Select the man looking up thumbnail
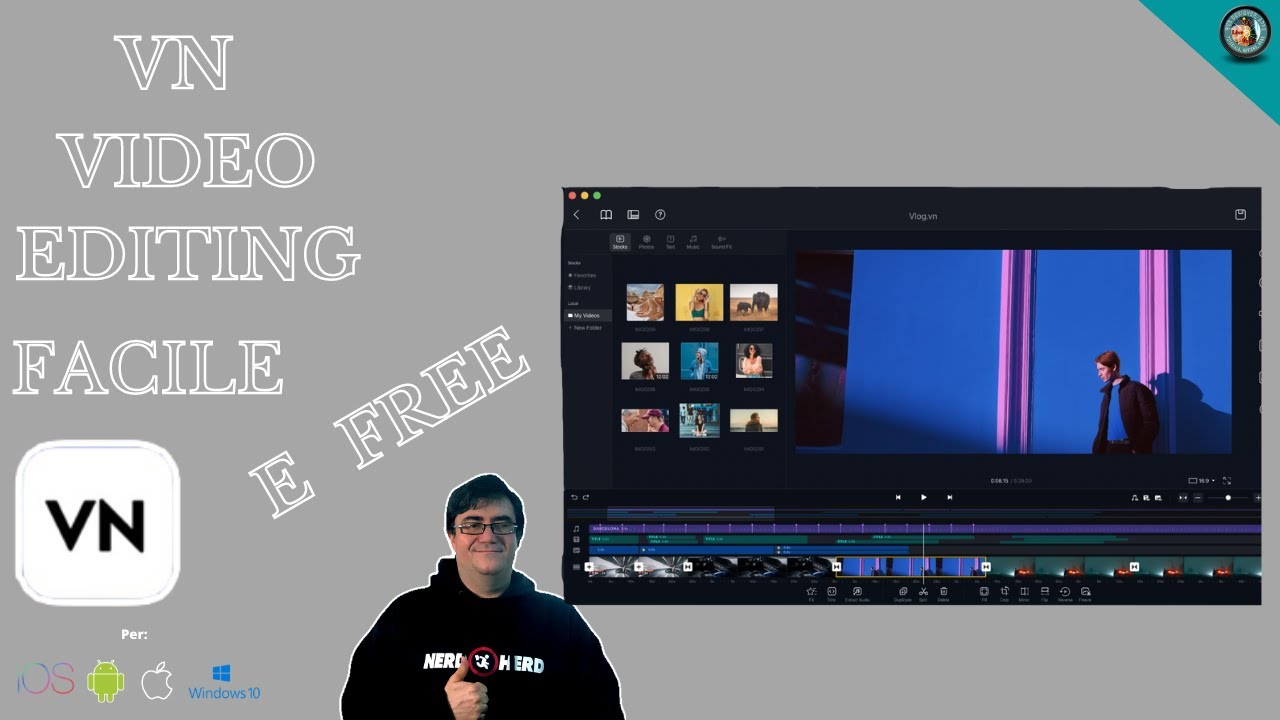 pyautogui.click(x=645, y=361)
